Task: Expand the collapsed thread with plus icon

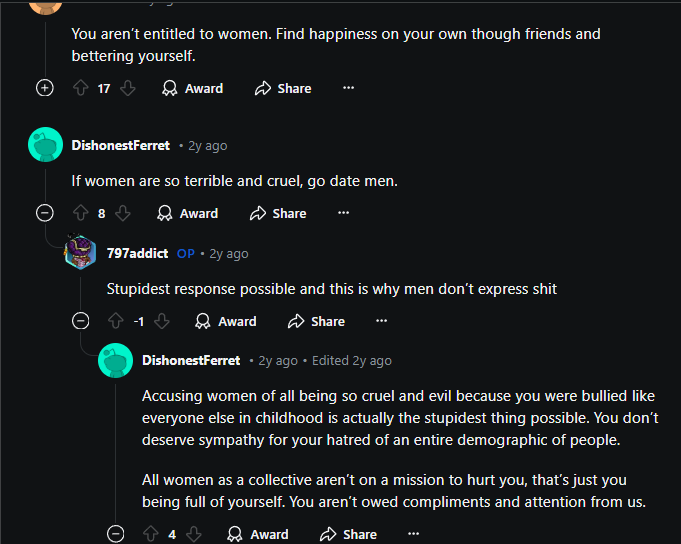Action: (x=44, y=88)
